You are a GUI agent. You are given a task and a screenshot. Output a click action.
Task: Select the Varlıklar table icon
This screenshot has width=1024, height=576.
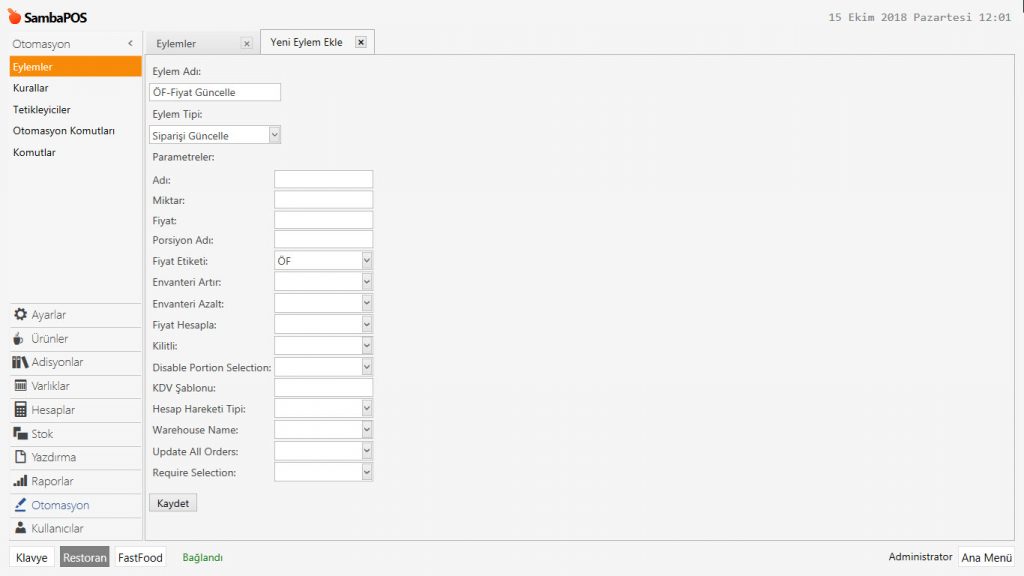[20, 386]
